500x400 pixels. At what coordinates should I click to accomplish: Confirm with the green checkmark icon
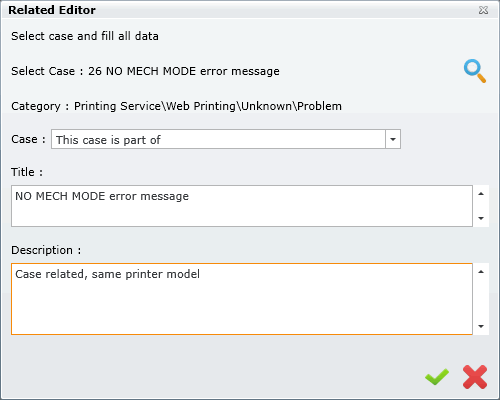pos(437,377)
